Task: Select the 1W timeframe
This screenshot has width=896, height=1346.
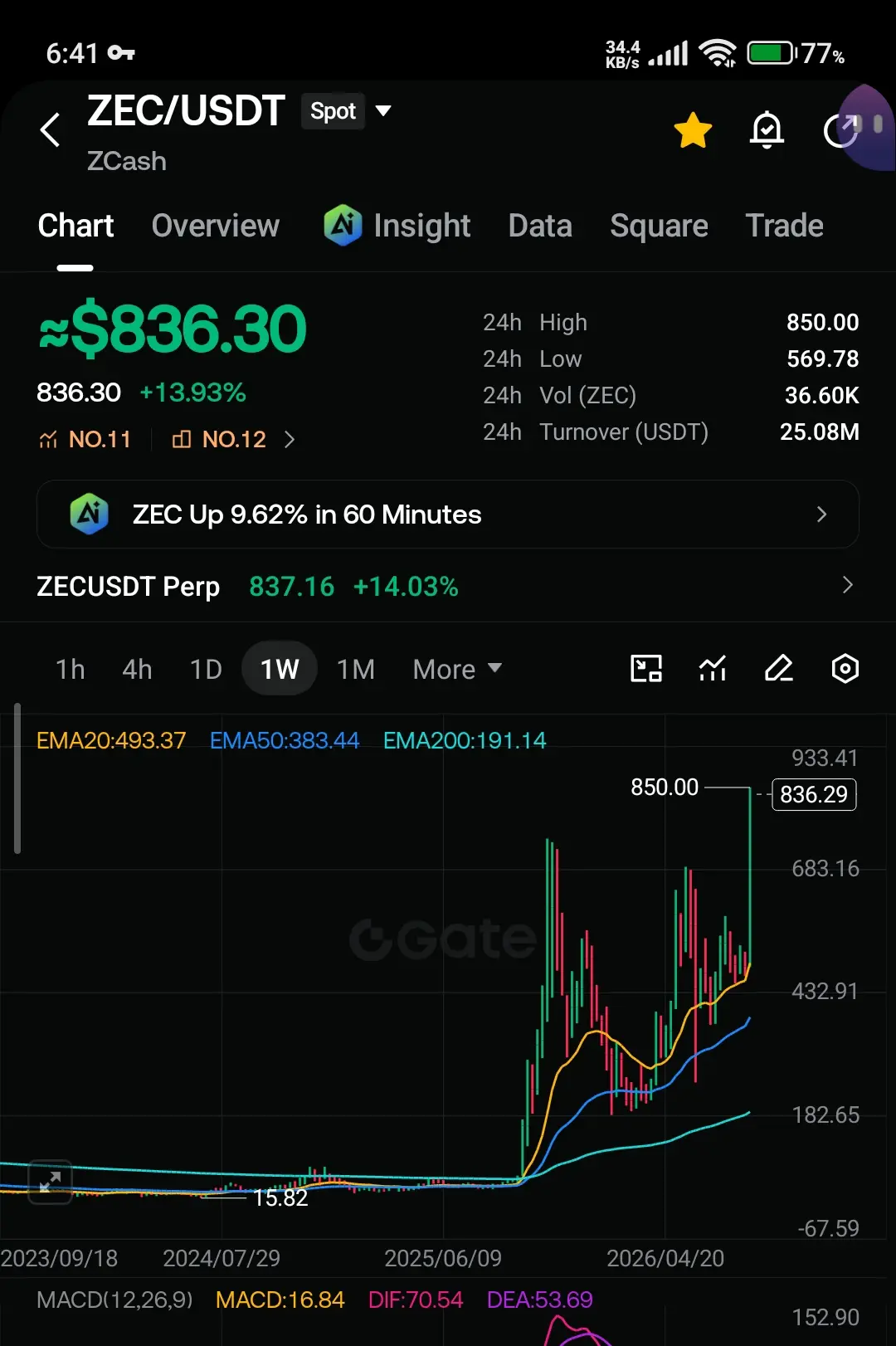Action: [x=280, y=669]
